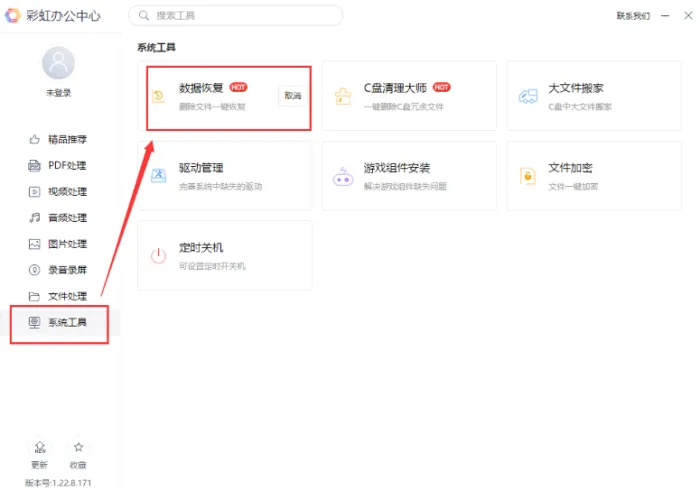Open the 大文件搬家 tool card
Viewport: 700px width, 490px height.
pyautogui.click(x=594, y=96)
